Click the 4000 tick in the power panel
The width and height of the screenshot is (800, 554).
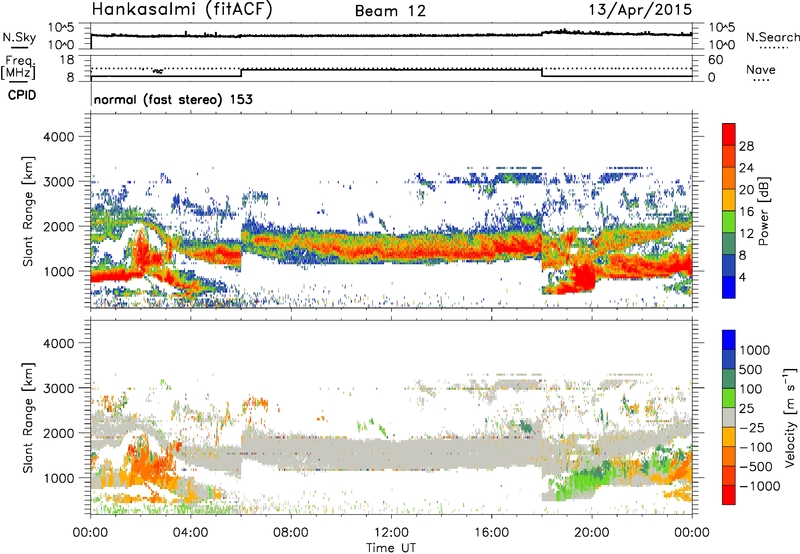(x=58, y=137)
